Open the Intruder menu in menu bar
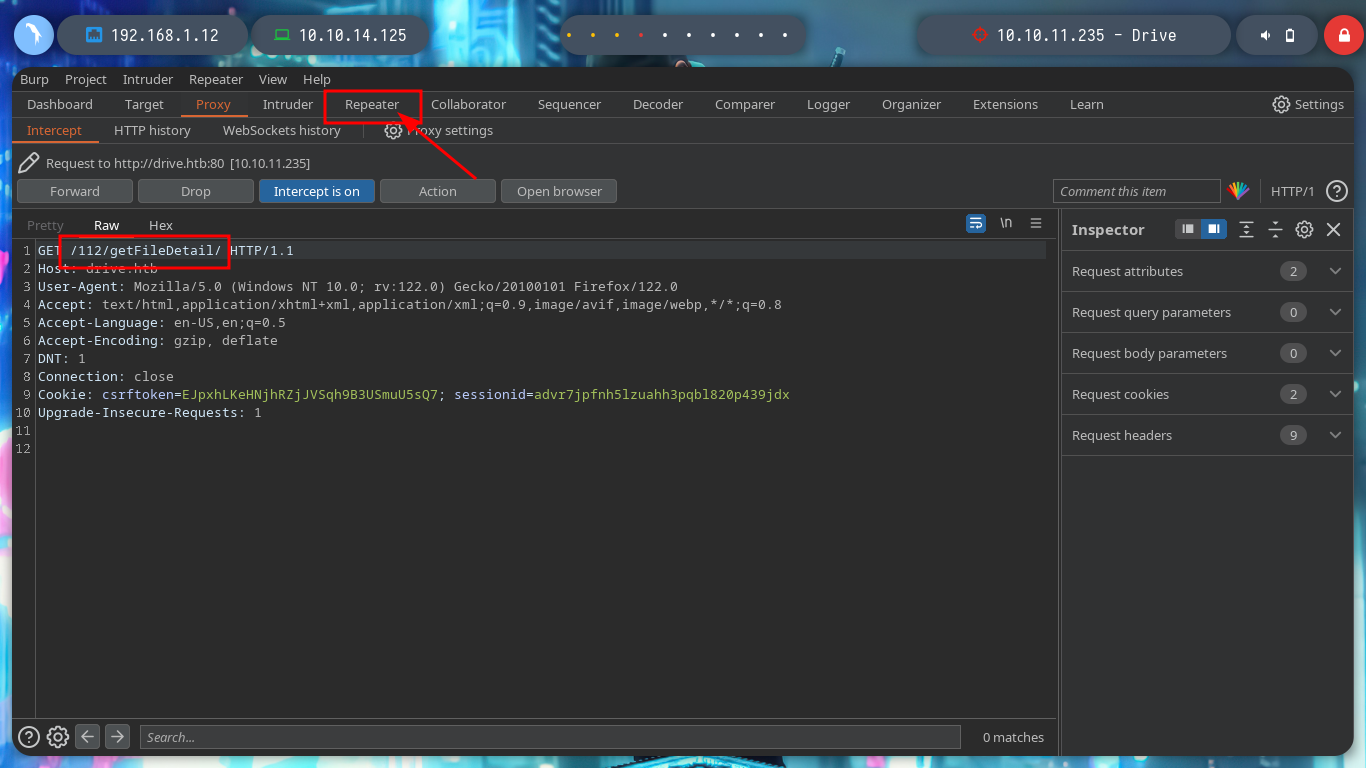Image resolution: width=1366 pixels, height=768 pixels. pos(148,79)
